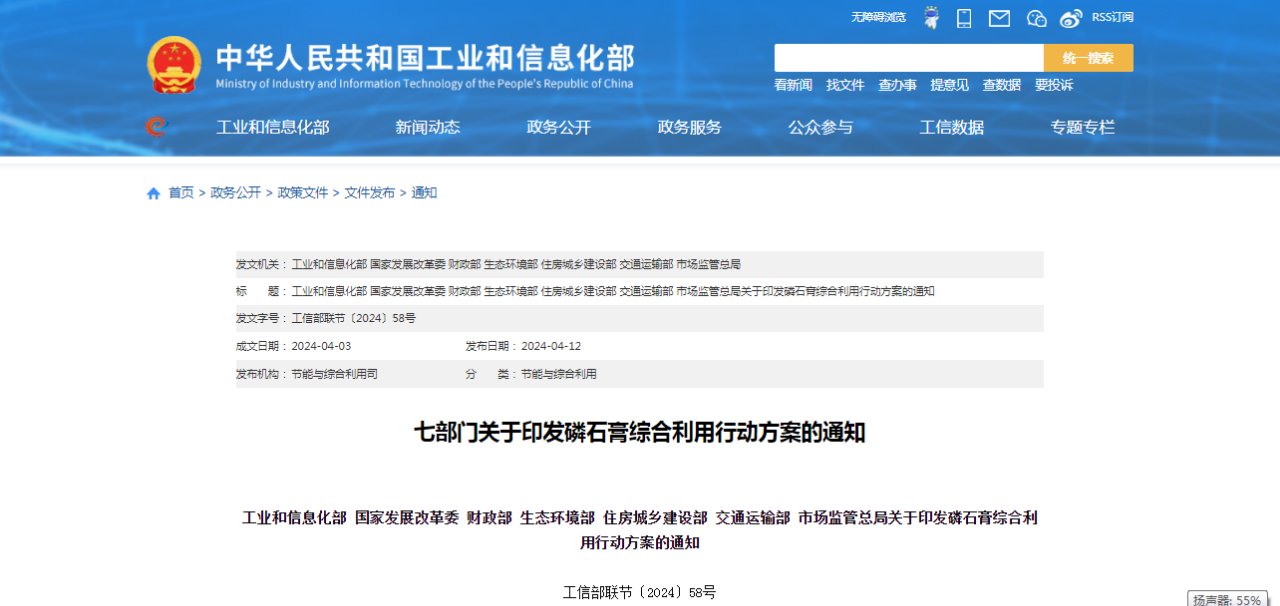
Task: Open 工信数据 in the navigation bar
Action: click(x=951, y=127)
